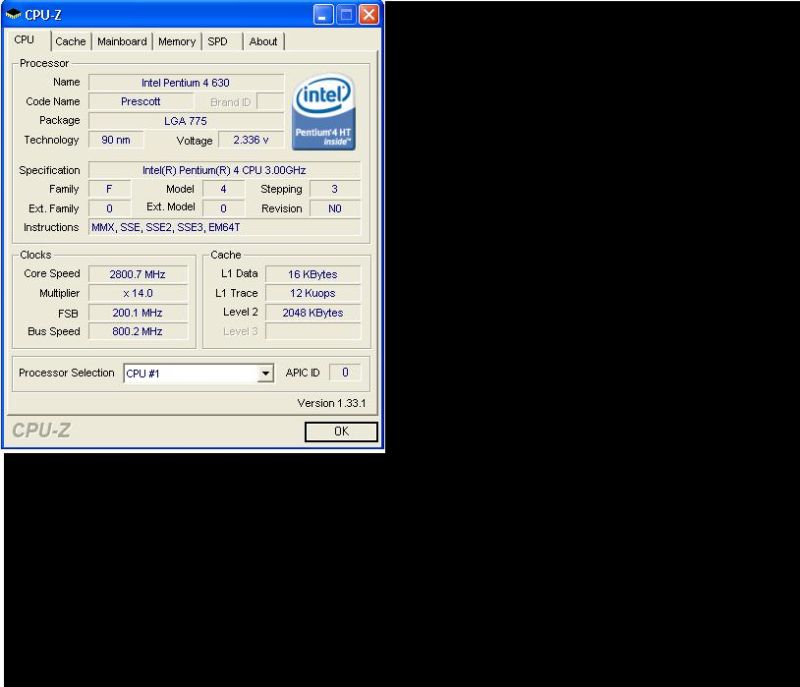800x687 pixels.
Task: Expand the Processor Selection dropdown arrow
Action: (265, 373)
